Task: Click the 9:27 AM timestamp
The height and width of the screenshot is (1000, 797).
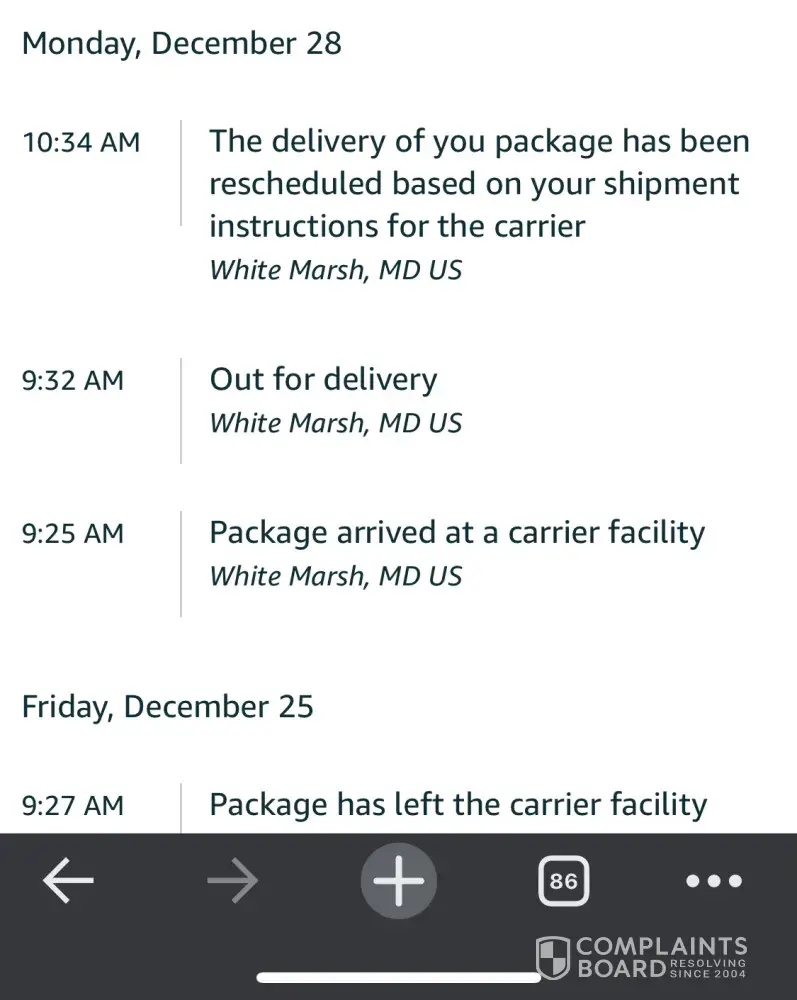Action: pyautogui.click(x=73, y=805)
